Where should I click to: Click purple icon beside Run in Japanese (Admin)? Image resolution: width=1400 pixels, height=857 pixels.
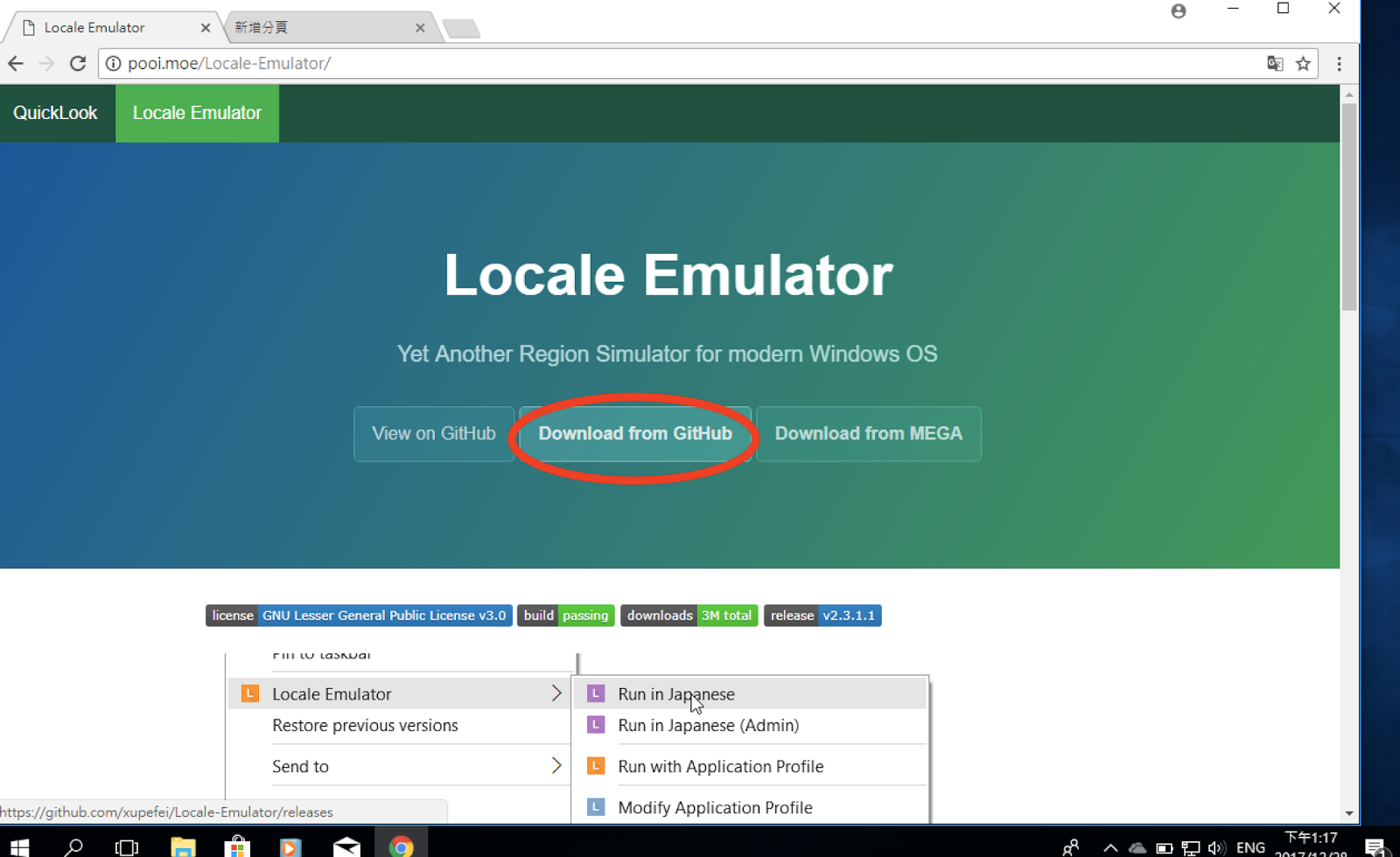(x=596, y=725)
